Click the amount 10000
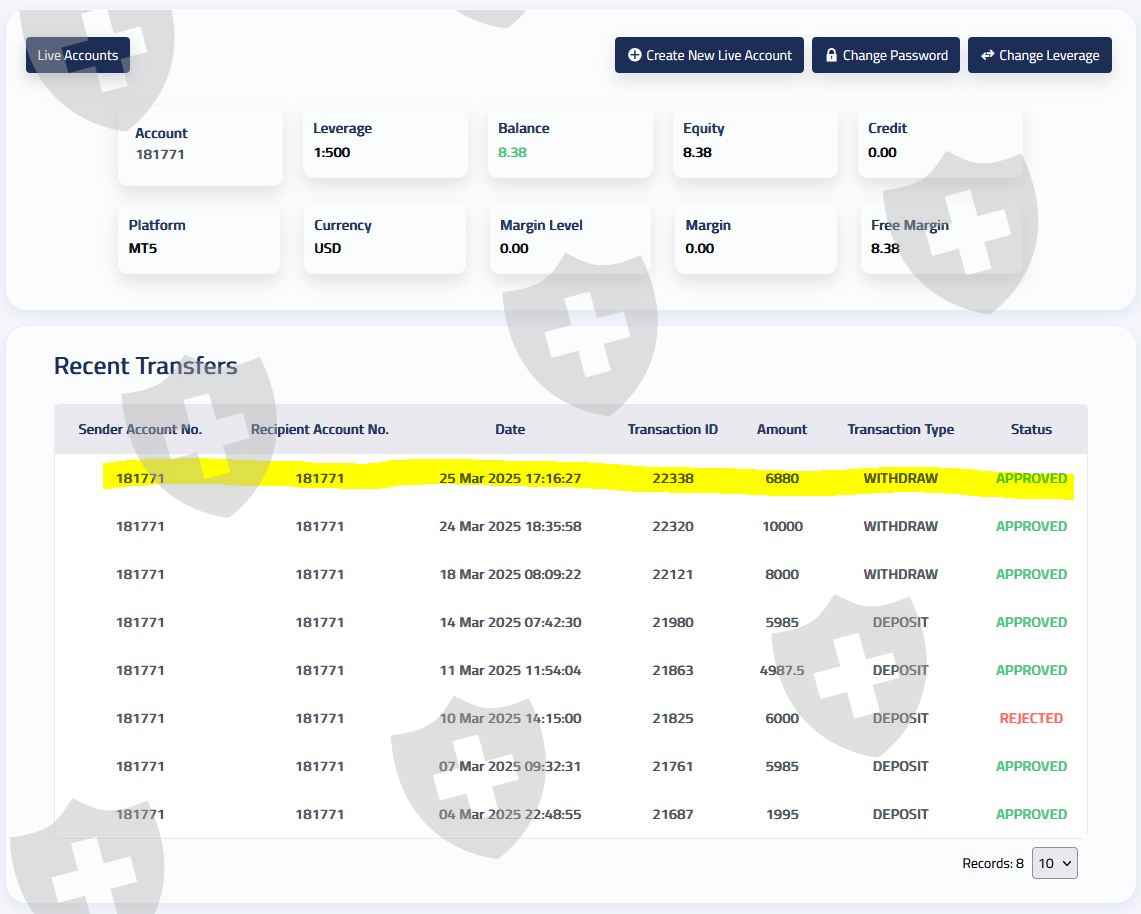This screenshot has width=1141, height=914. pyautogui.click(x=782, y=526)
